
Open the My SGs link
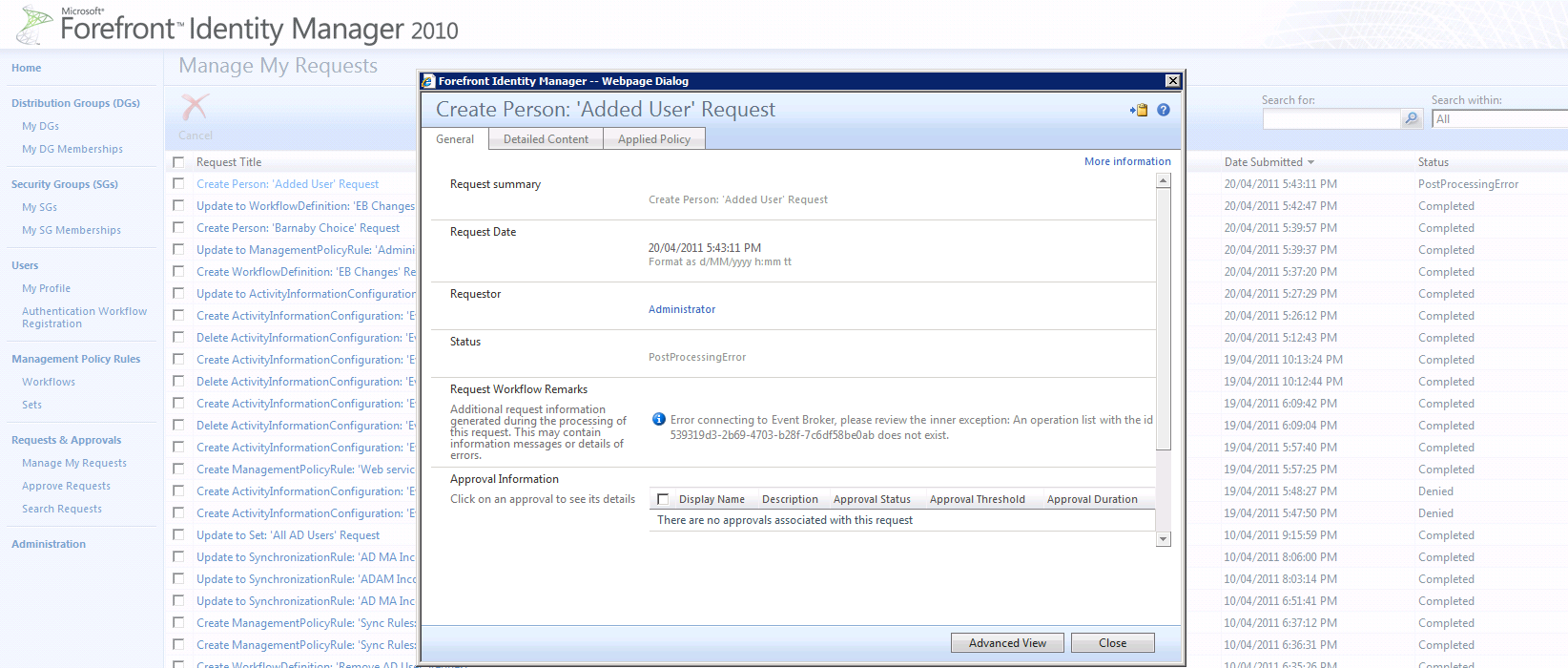[39, 207]
